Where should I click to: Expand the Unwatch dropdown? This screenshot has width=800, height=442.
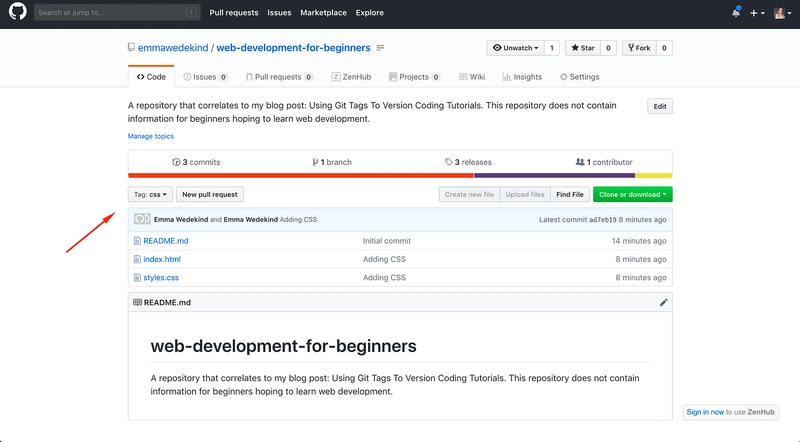pyautogui.click(x=515, y=48)
